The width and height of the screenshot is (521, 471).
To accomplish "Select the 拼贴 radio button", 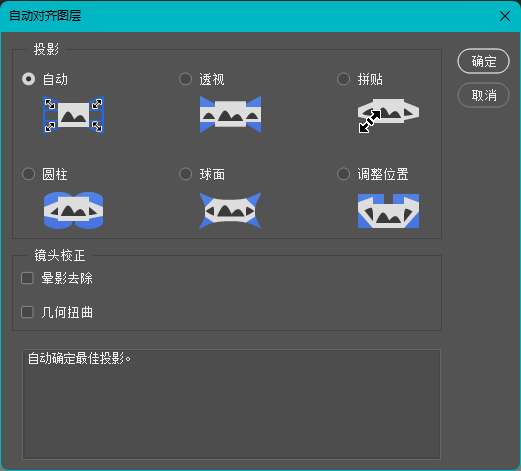I will tap(343, 79).
